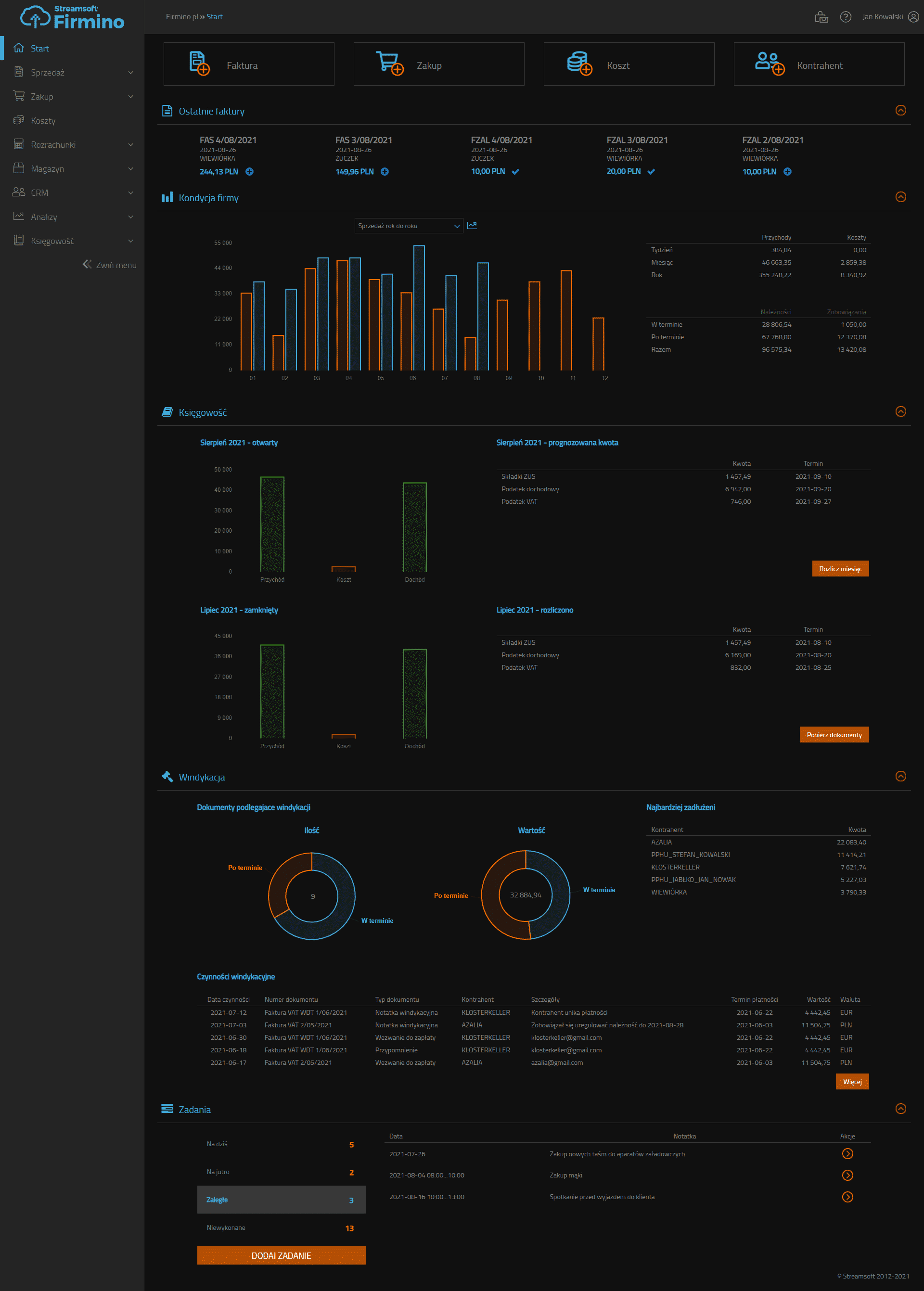Click PPHU_STEFAN_KOWALSKI debtor row
924x1291 pixels.
pyautogui.click(x=758, y=855)
